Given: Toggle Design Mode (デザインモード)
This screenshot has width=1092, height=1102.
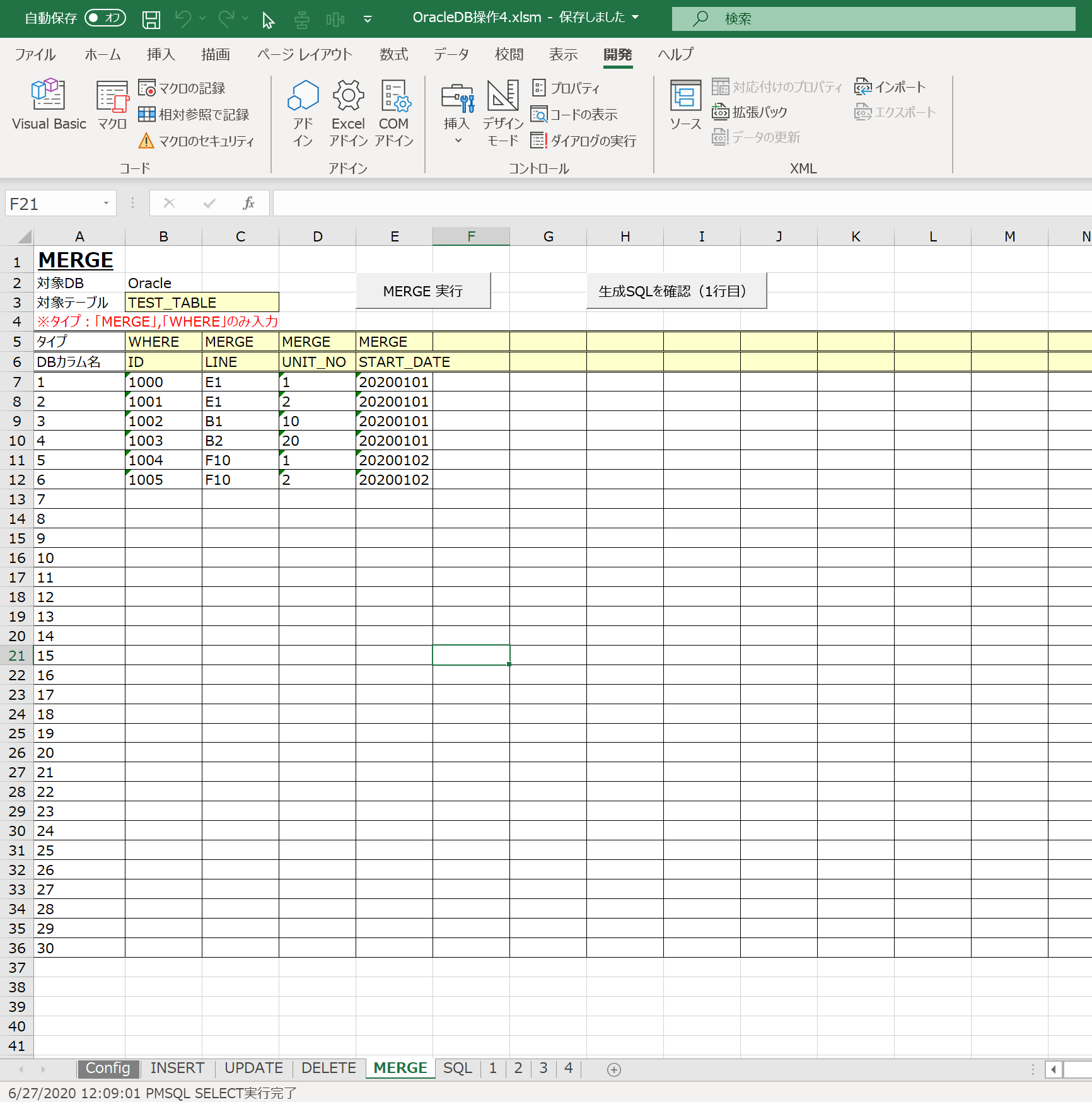Looking at the screenshot, I should tap(502, 113).
